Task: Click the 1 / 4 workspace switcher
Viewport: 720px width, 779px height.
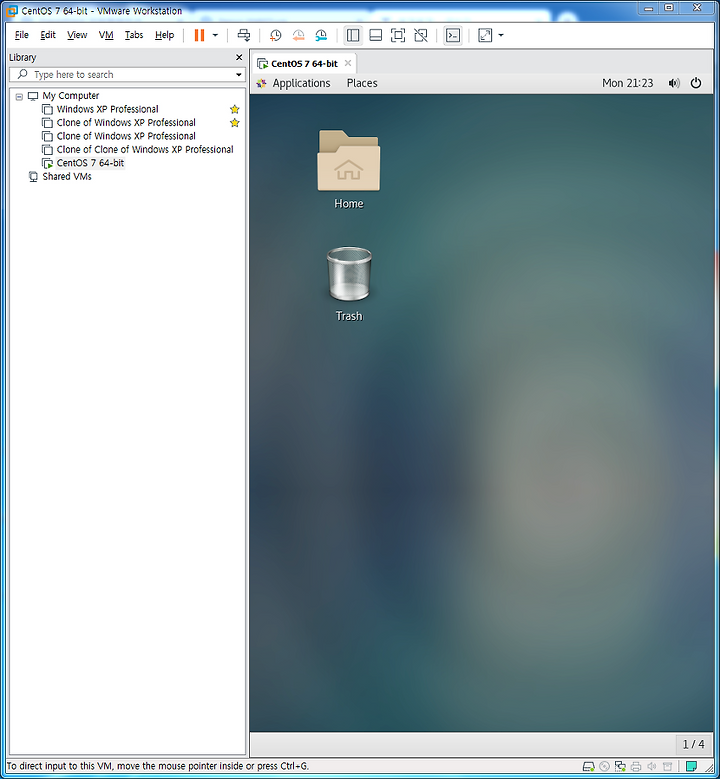Action: [693, 744]
